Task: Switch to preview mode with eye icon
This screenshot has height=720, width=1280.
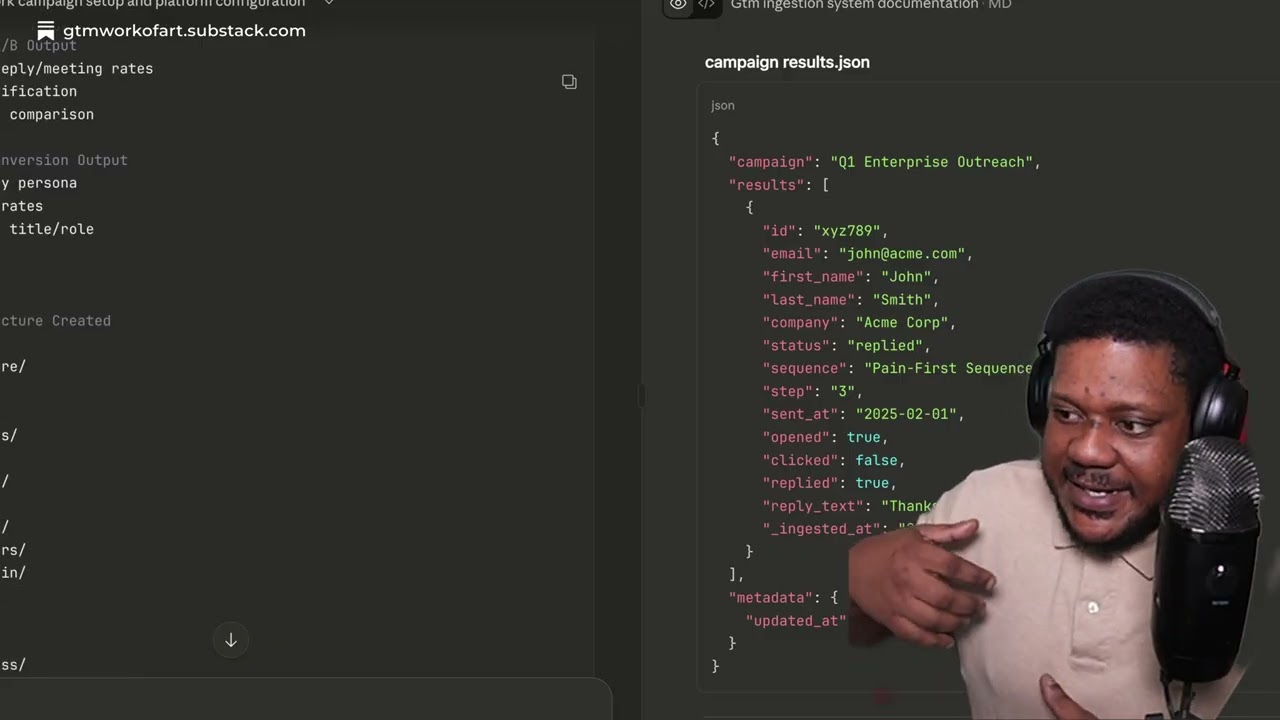Action: pyautogui.click(x=678, y=5)
